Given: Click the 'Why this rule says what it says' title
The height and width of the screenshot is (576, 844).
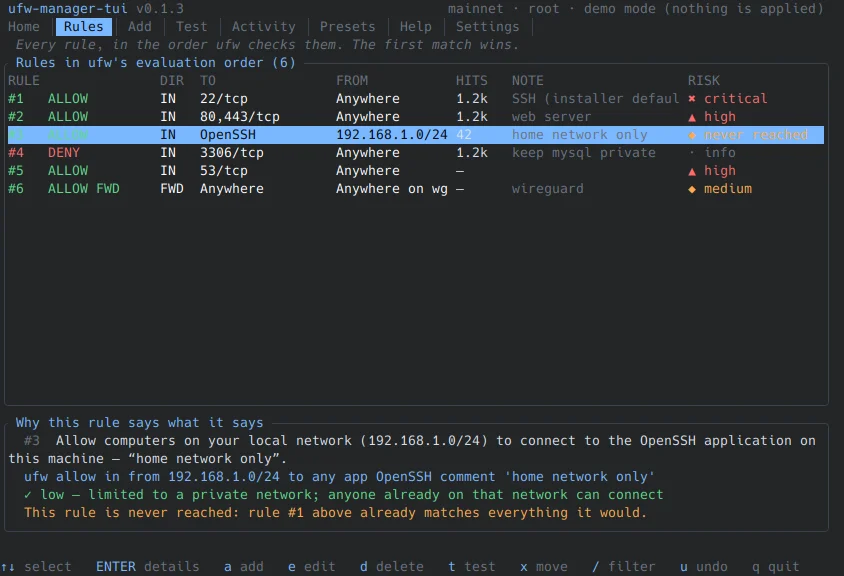Looking at the screenshot, I should (139, 423).
